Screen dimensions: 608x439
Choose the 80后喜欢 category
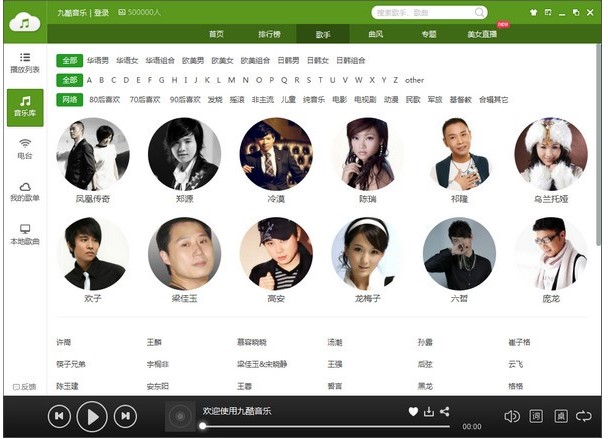(x=105, y=100)
